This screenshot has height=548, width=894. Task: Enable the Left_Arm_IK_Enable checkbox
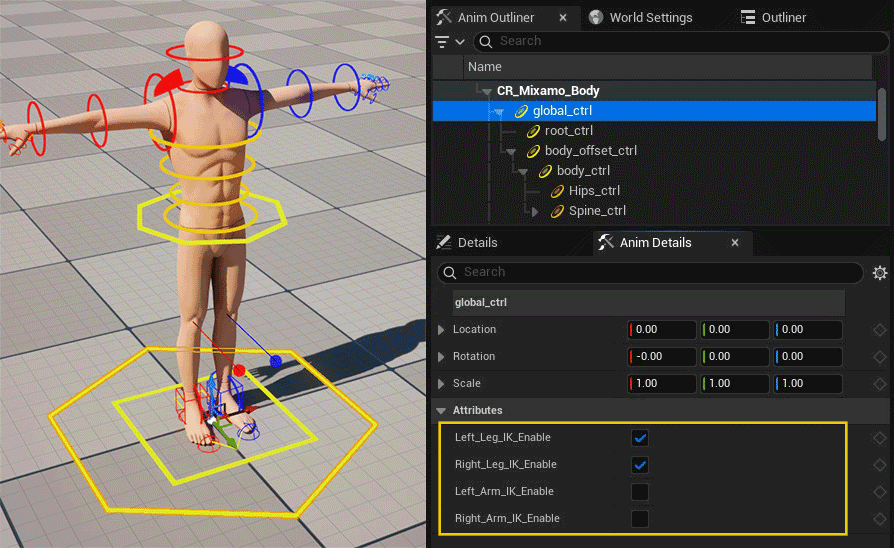click(x=640, y=492)
